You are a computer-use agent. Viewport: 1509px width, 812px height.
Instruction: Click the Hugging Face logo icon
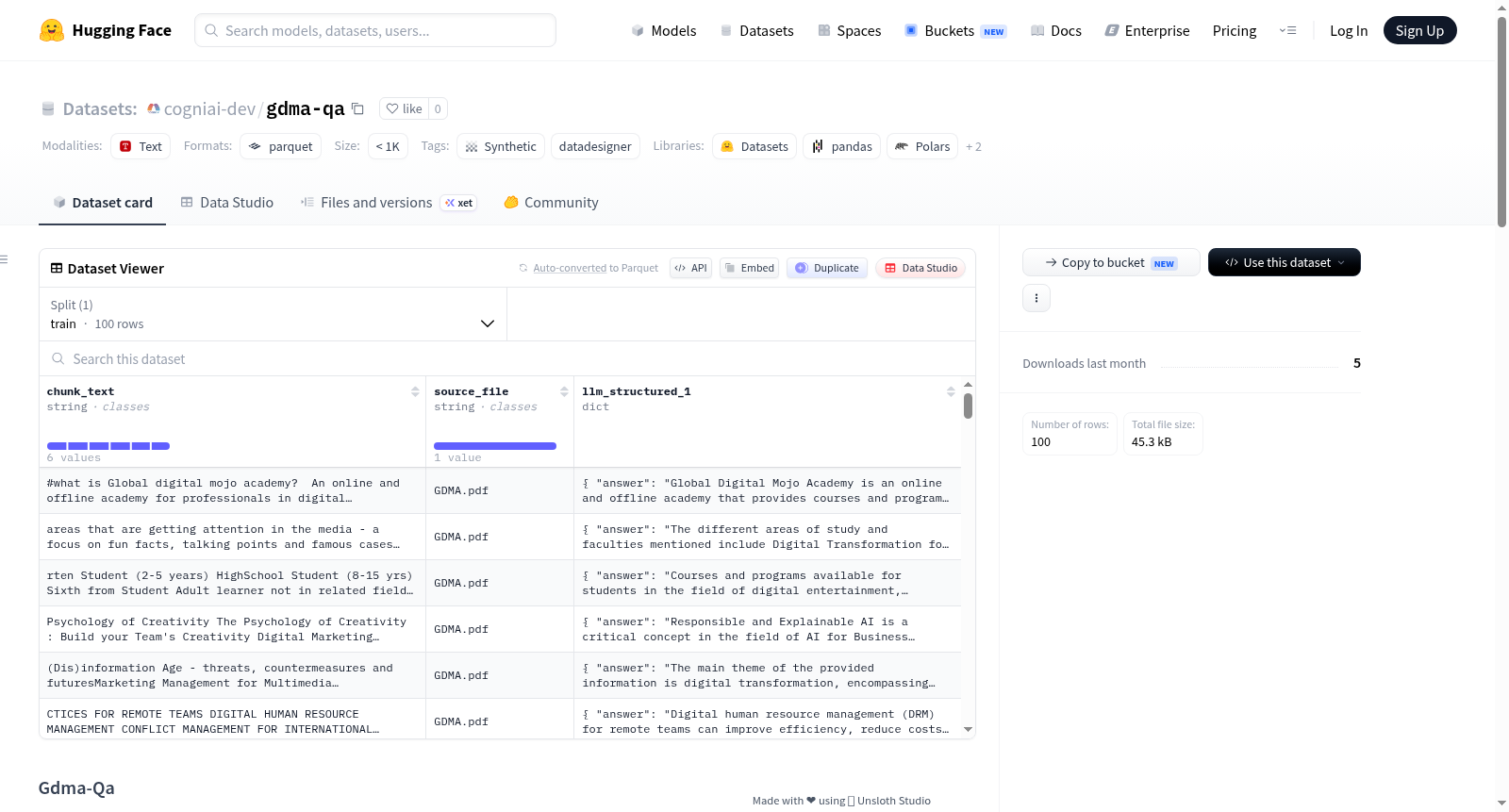[52, 30]
